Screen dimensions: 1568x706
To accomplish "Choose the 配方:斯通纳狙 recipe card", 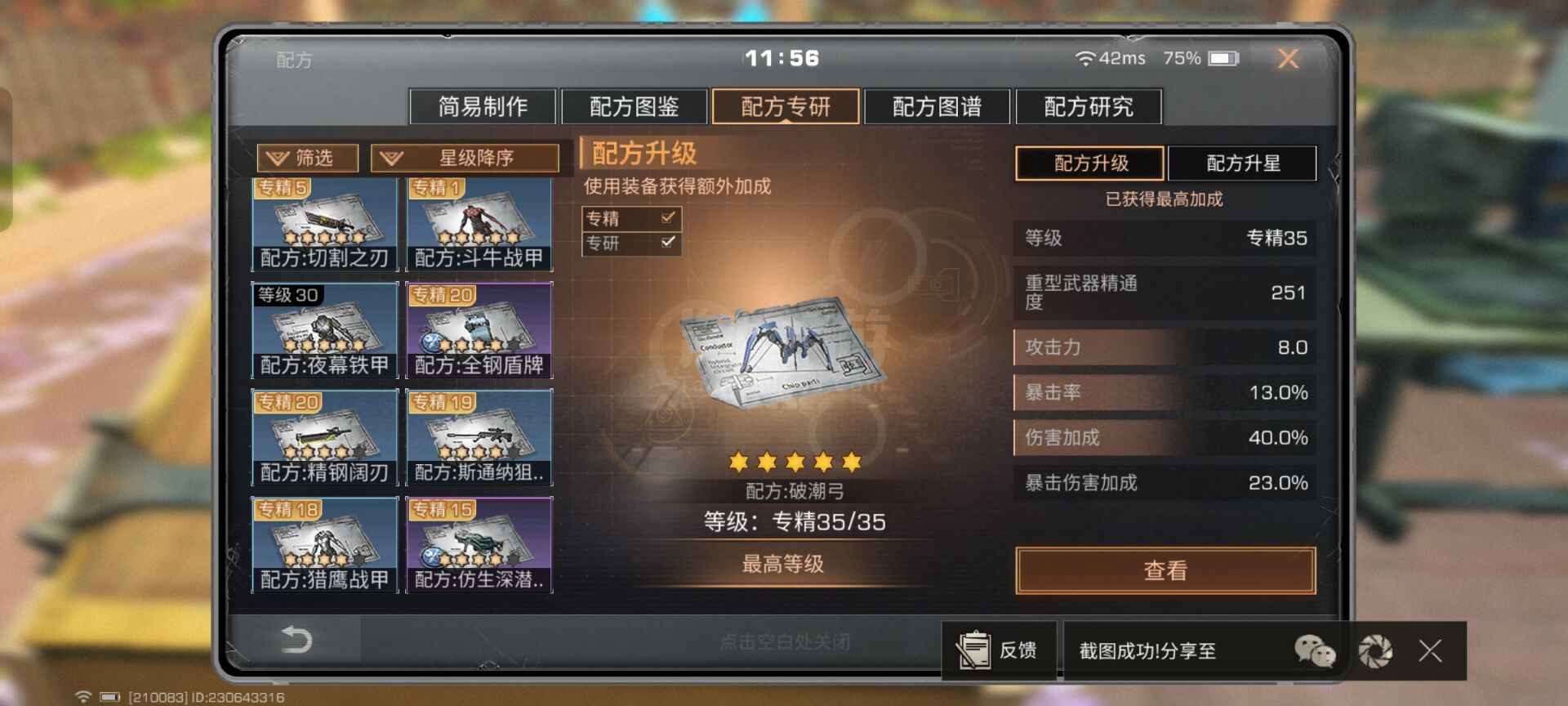I will (479, 437).
